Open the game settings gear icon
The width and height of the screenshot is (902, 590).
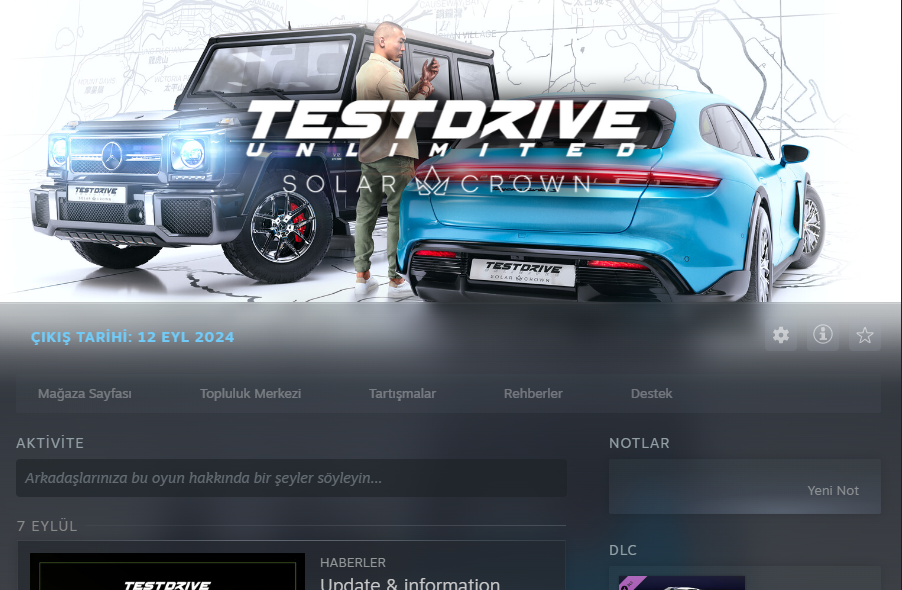coord(781,335)
